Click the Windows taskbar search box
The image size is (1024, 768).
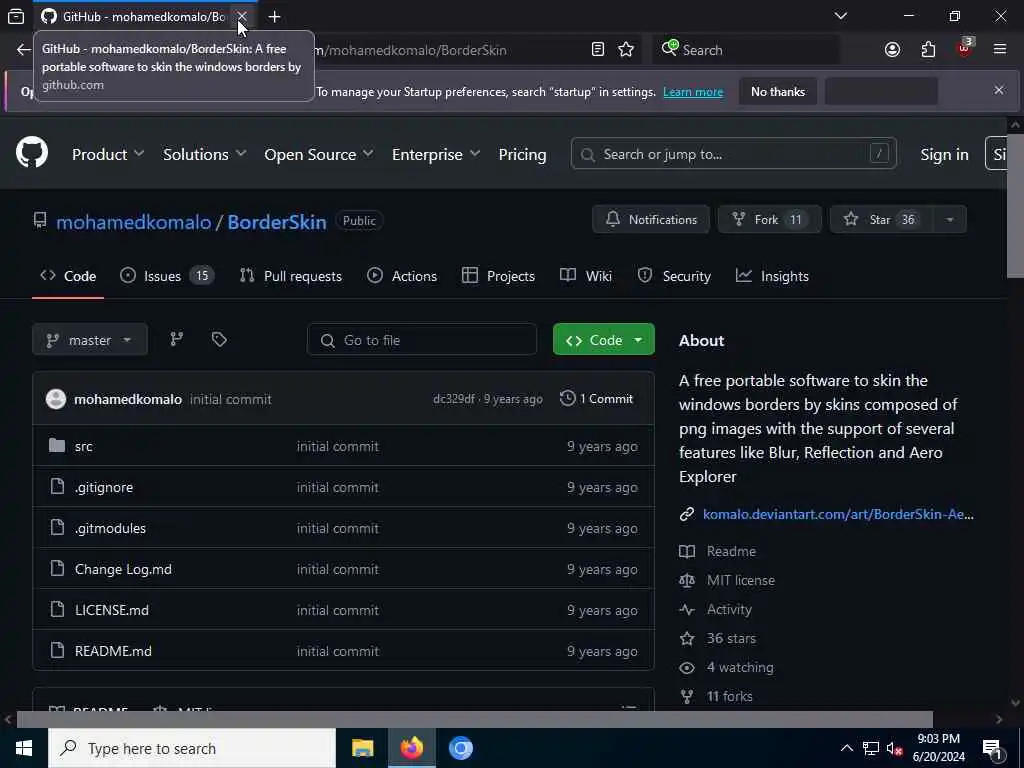pyautogui.click(x=192, y=748)
